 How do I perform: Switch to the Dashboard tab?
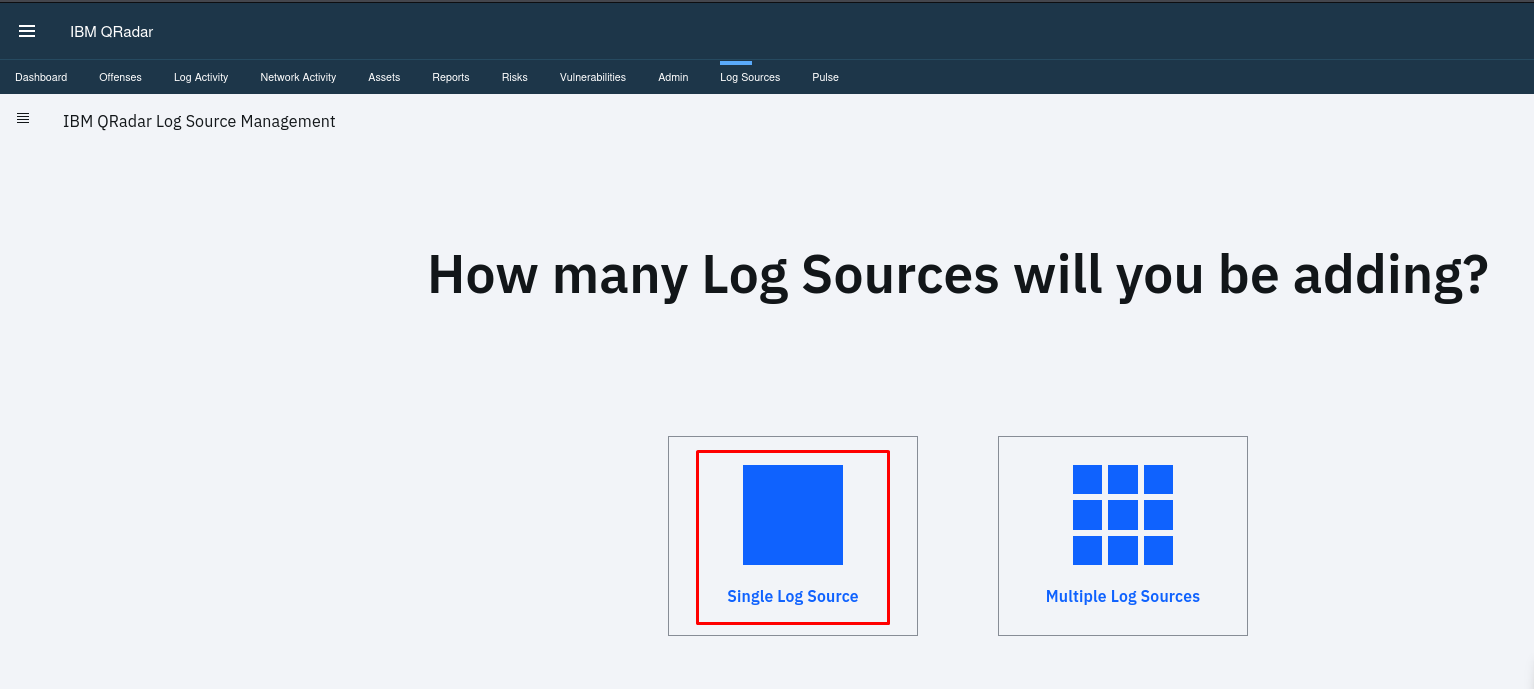pos(41,77)
